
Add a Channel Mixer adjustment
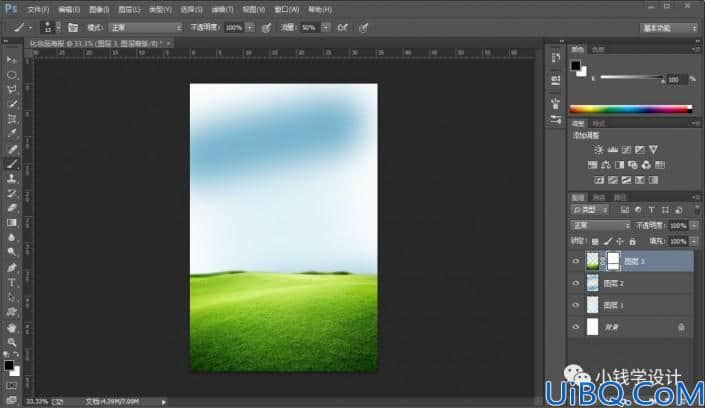coord(646,165)
